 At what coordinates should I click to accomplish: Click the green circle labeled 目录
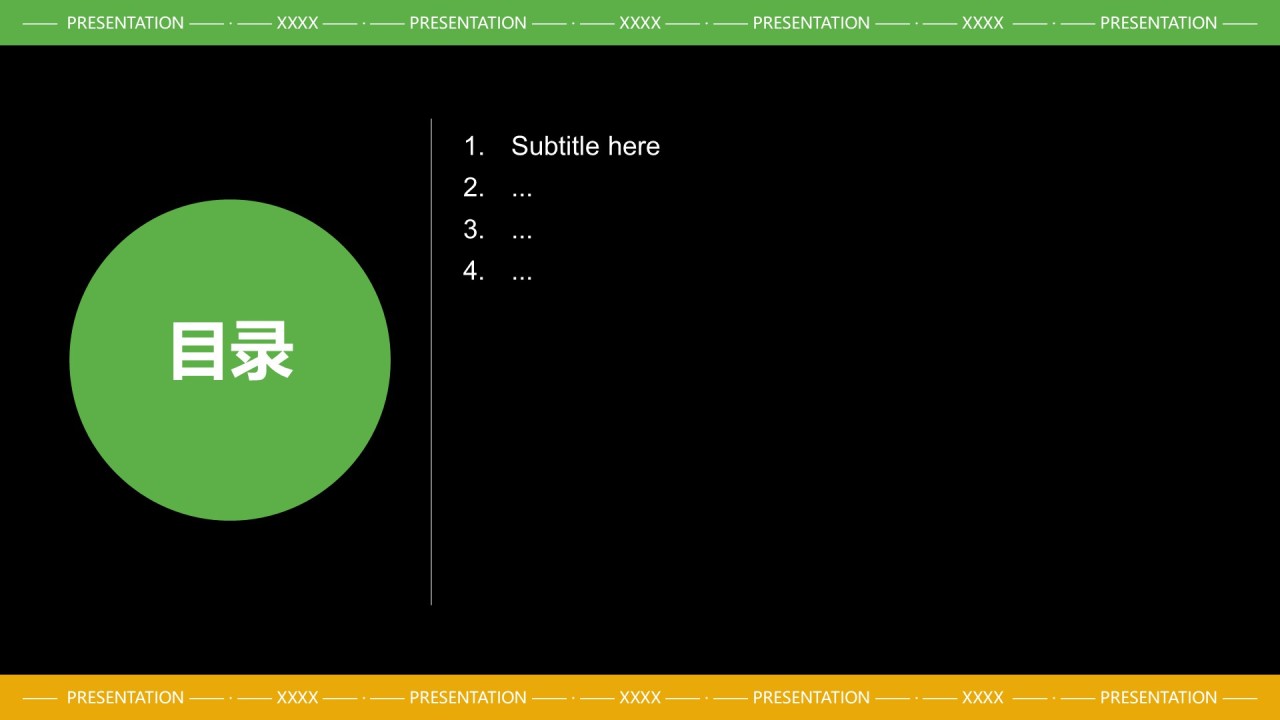click(x=230, y=360)
